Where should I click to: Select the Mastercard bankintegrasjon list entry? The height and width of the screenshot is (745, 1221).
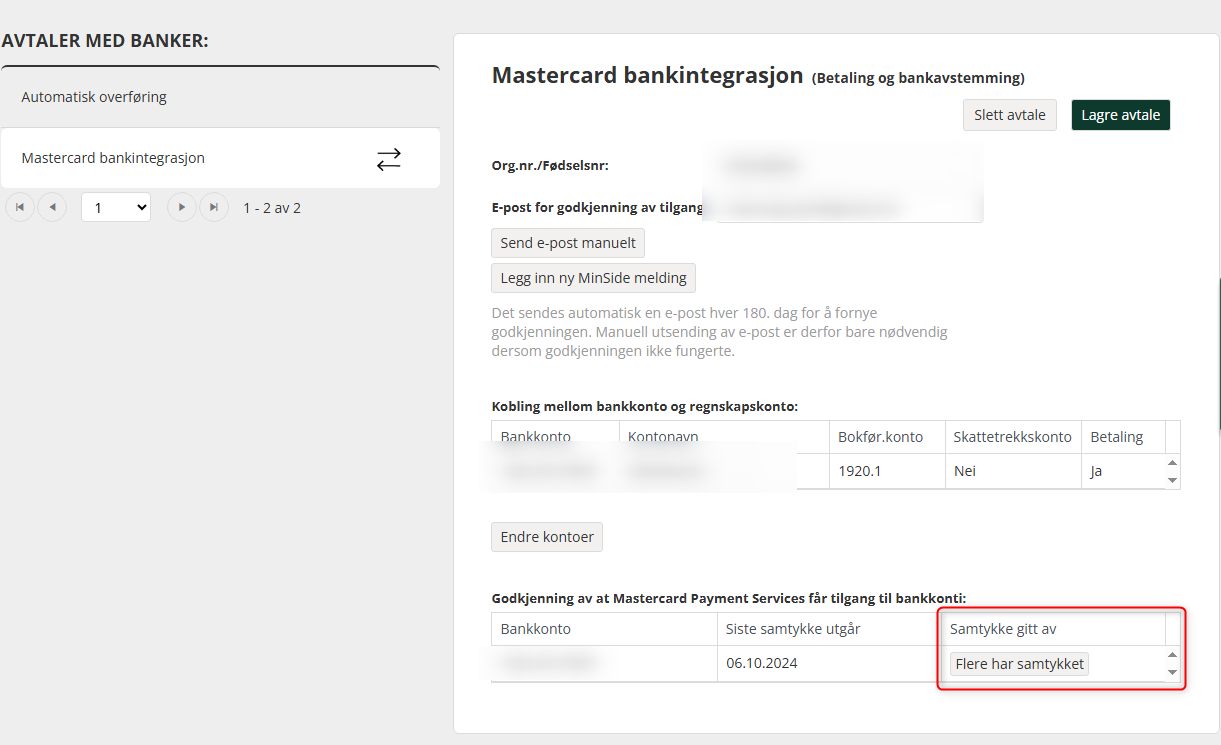(220, 158)
